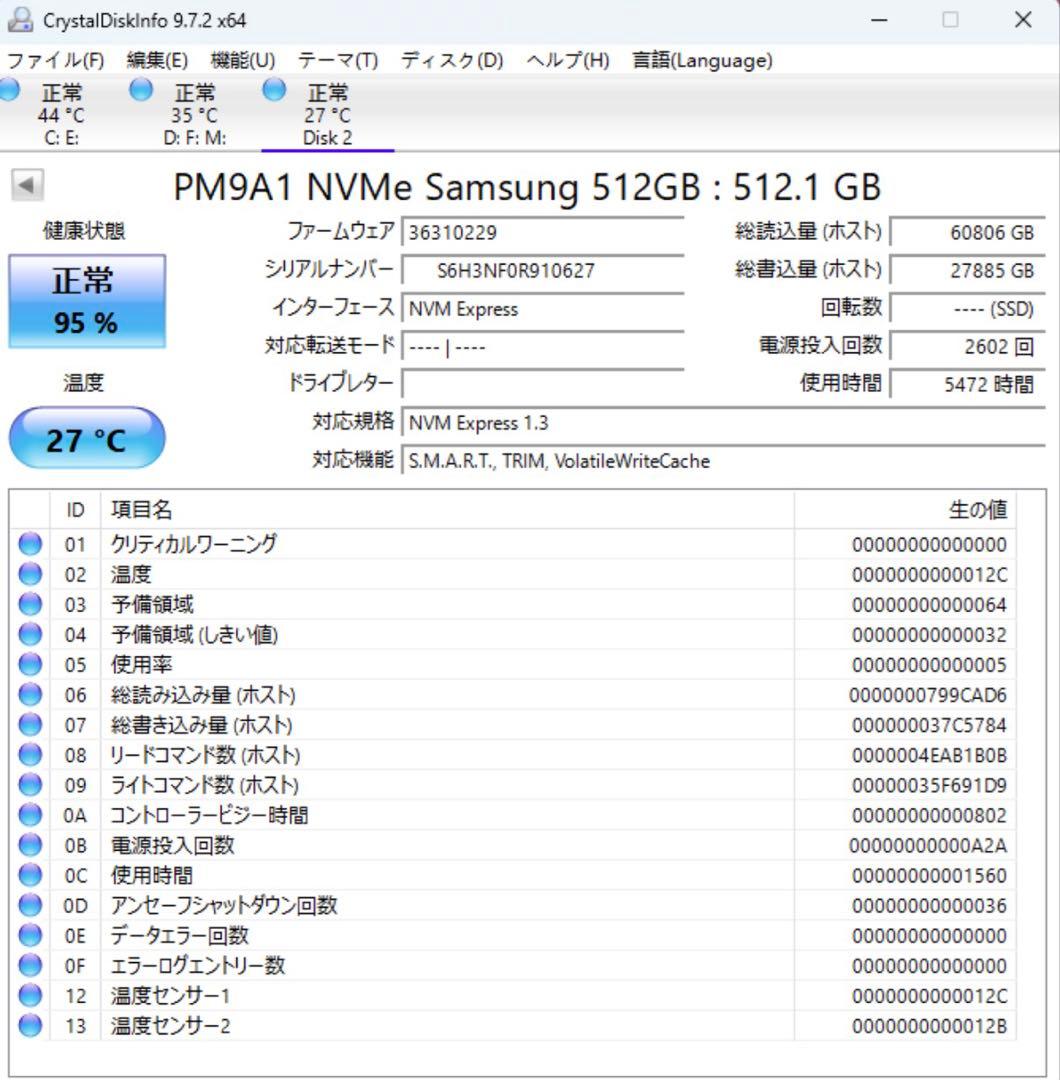The image size is (1060, 1080).
Task: Click raw value 0000004EAB1B0B
Action: 929,755
